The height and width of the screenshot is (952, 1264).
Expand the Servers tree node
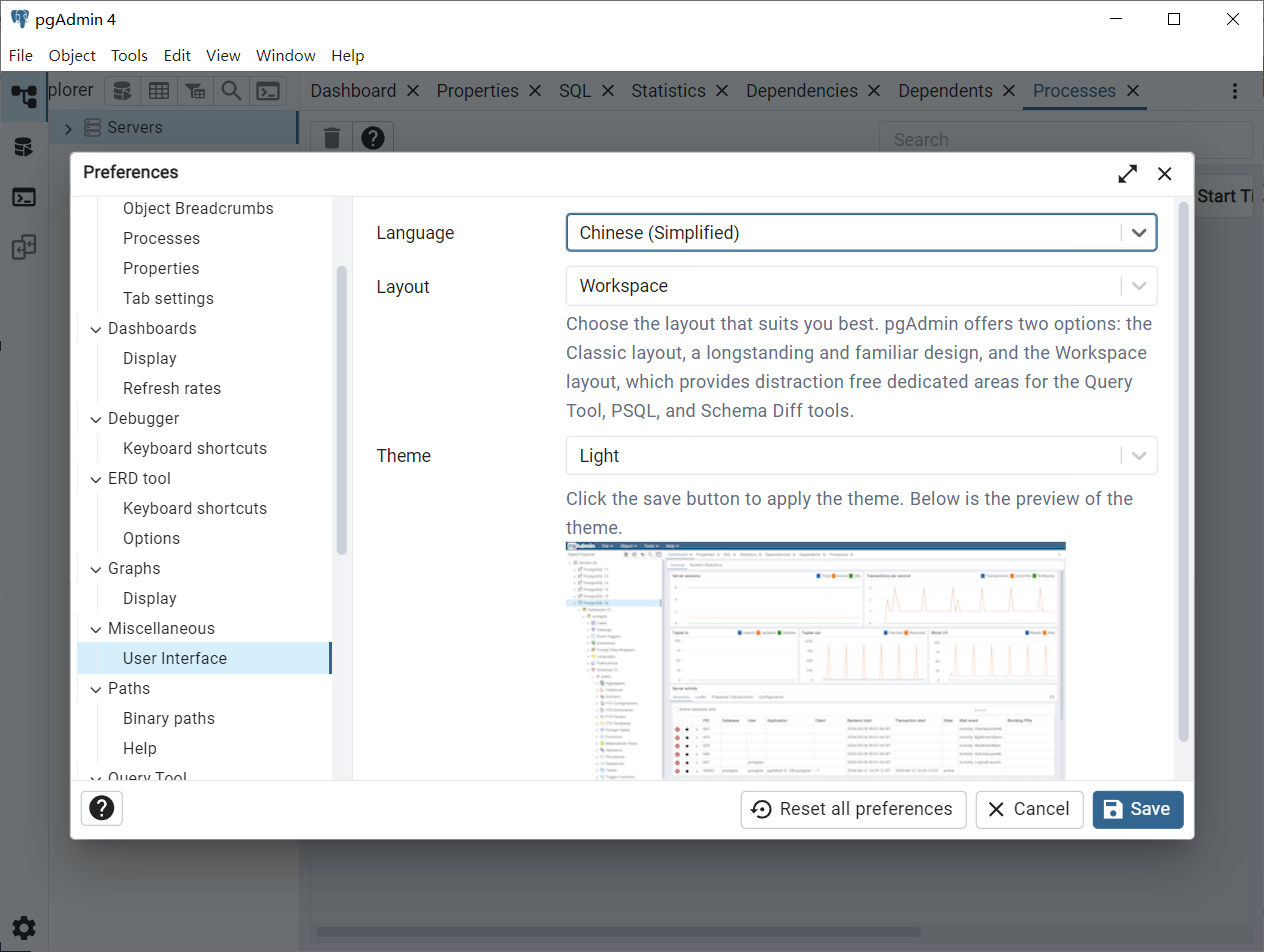68,129
